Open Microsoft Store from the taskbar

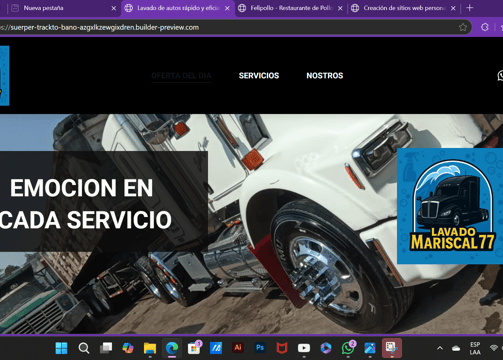pyautogui.click(x=194, y=348)
